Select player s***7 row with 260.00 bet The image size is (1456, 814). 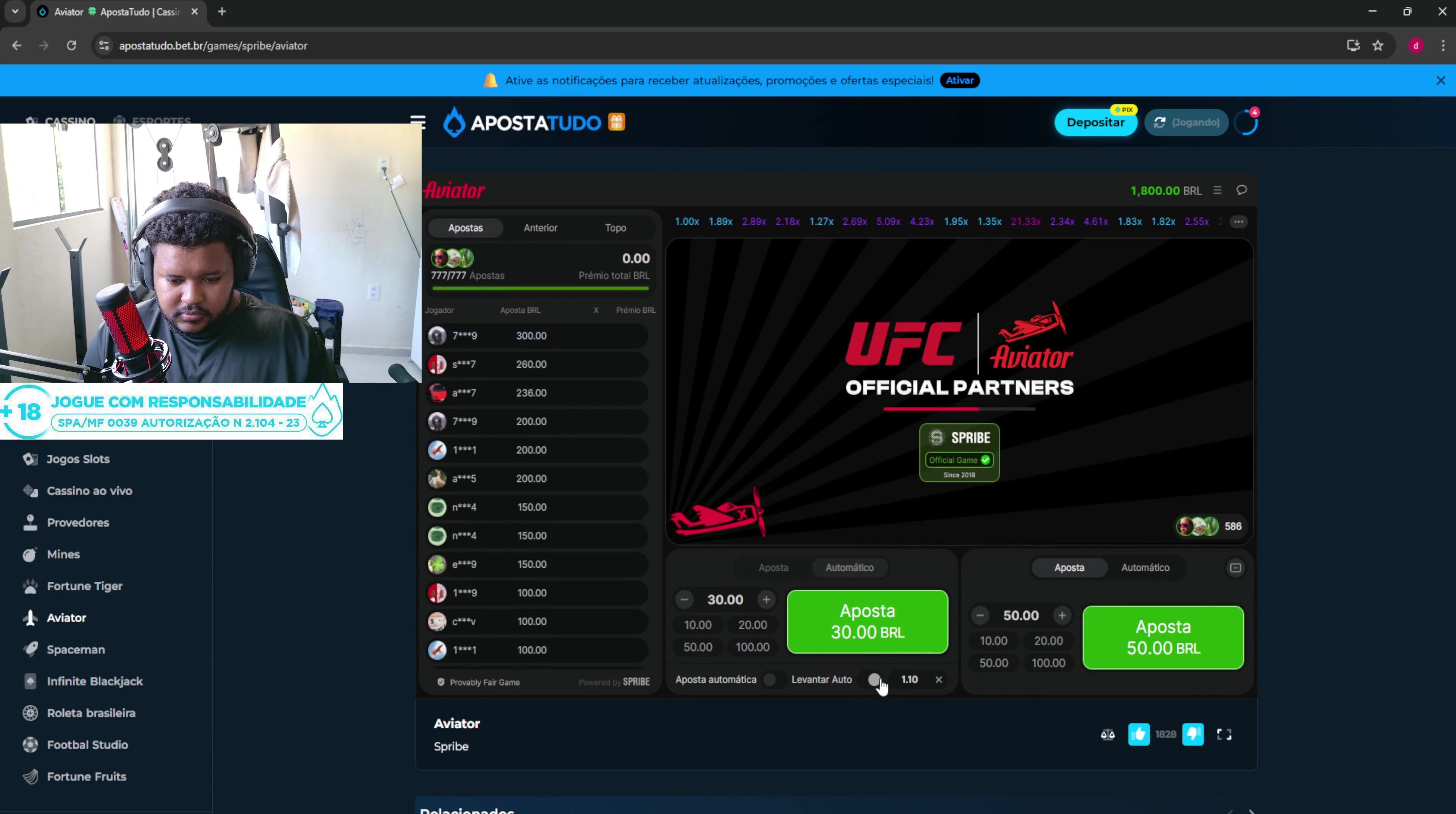537,364
